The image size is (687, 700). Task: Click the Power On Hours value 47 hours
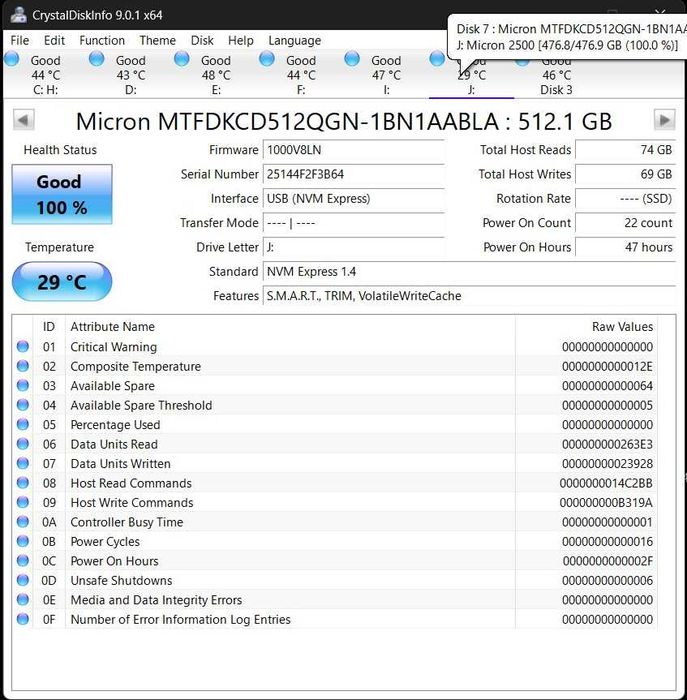(625, 247)
